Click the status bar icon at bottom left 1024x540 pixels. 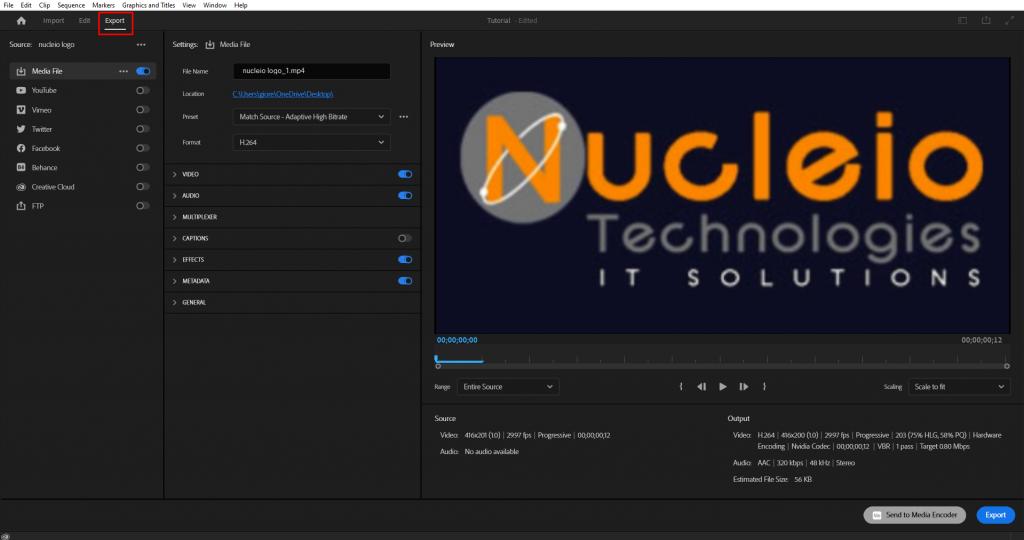click(5, 536)
